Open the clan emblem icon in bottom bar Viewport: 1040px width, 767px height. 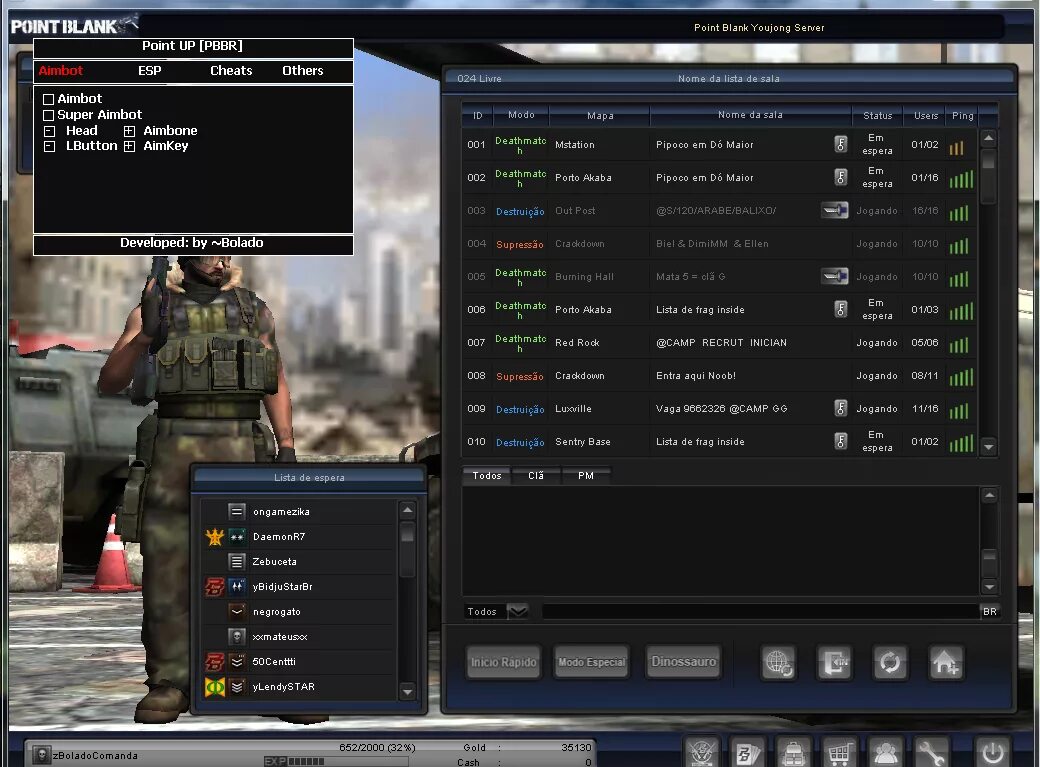point(702,752)
